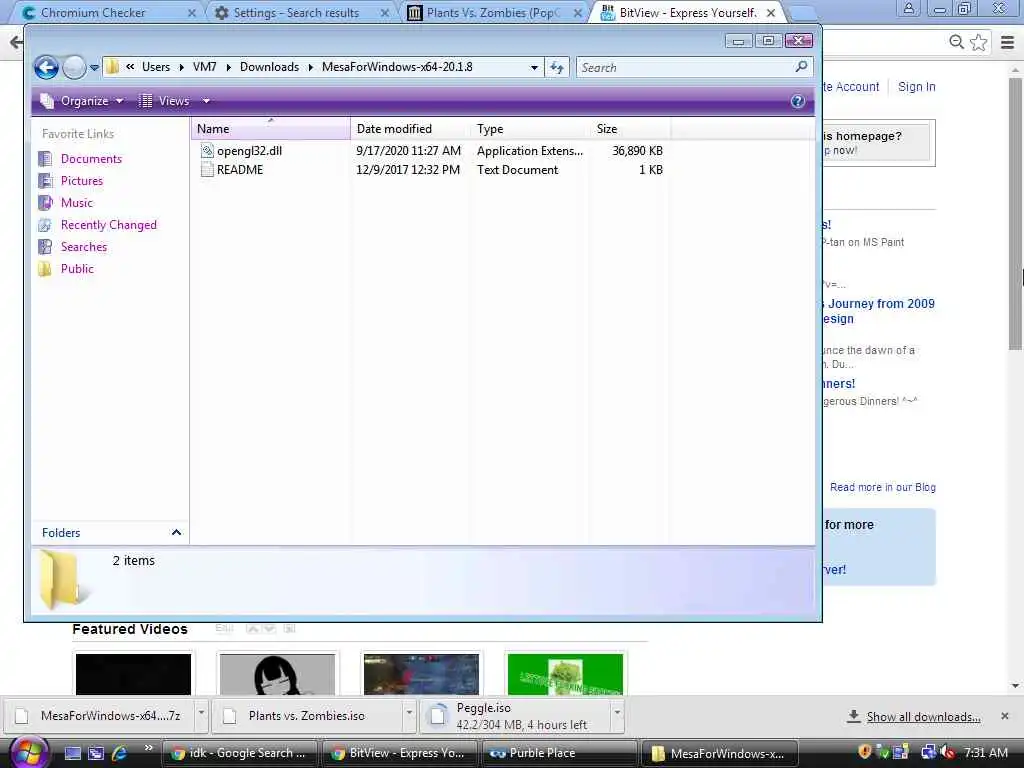Select the README text file

240,170
